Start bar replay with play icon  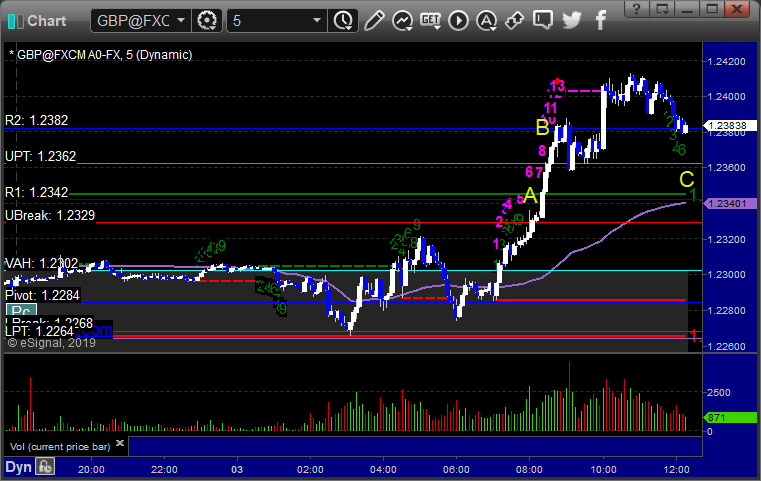[458, 21]
